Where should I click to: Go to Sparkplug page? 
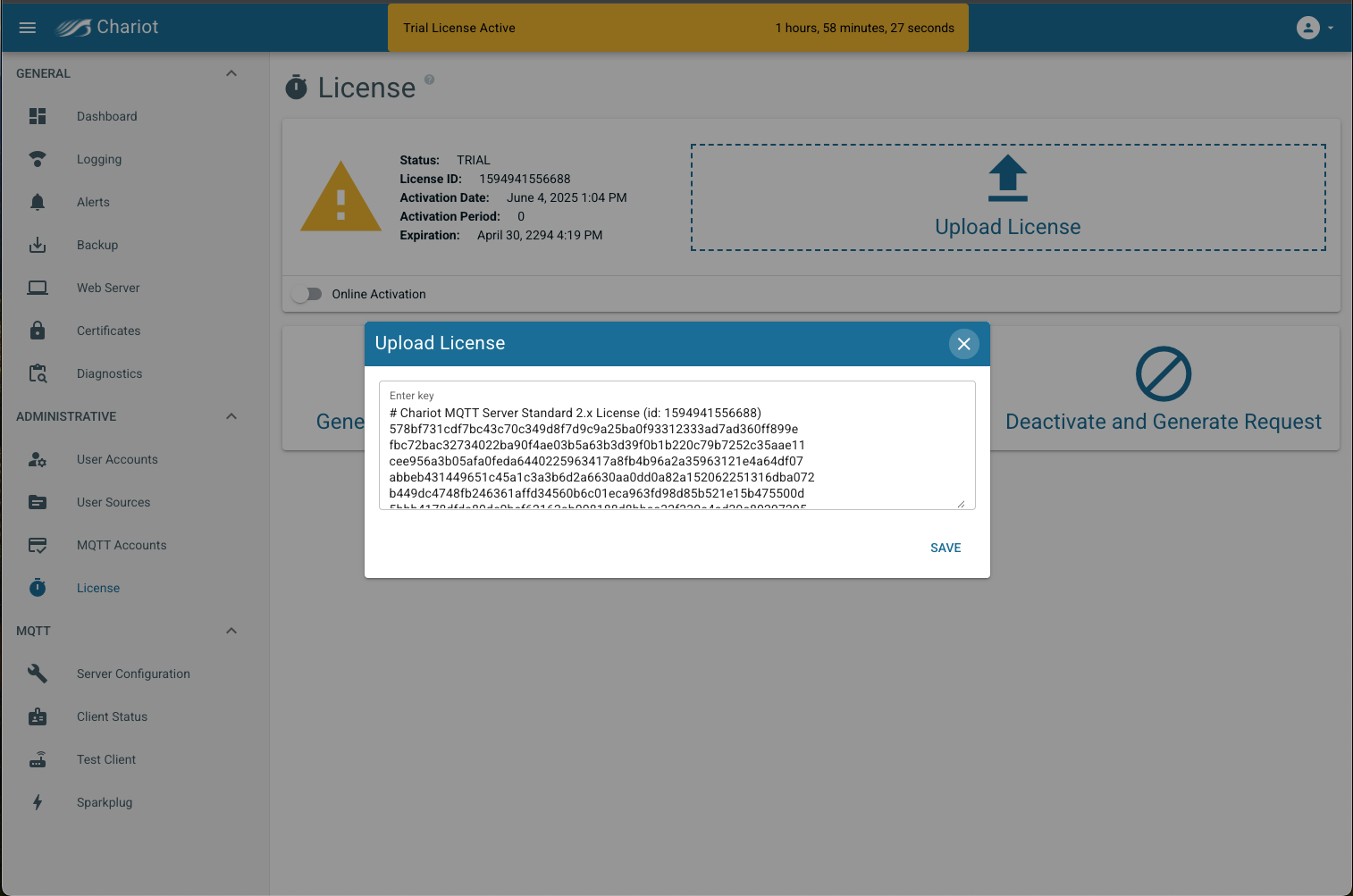105,802
